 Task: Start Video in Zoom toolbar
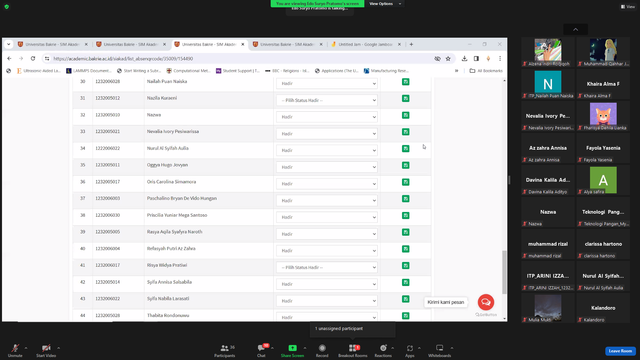click(46, 350)
